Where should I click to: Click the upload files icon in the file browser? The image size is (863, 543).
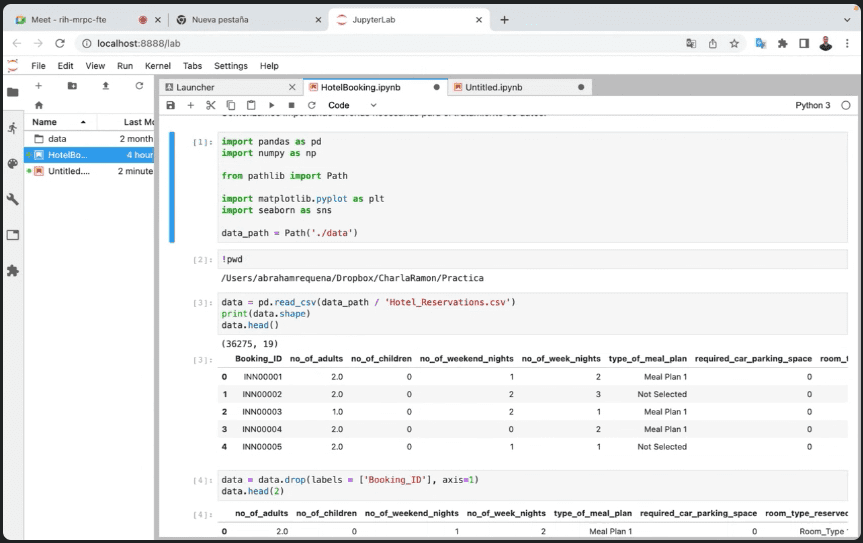(x=106, y=86)
